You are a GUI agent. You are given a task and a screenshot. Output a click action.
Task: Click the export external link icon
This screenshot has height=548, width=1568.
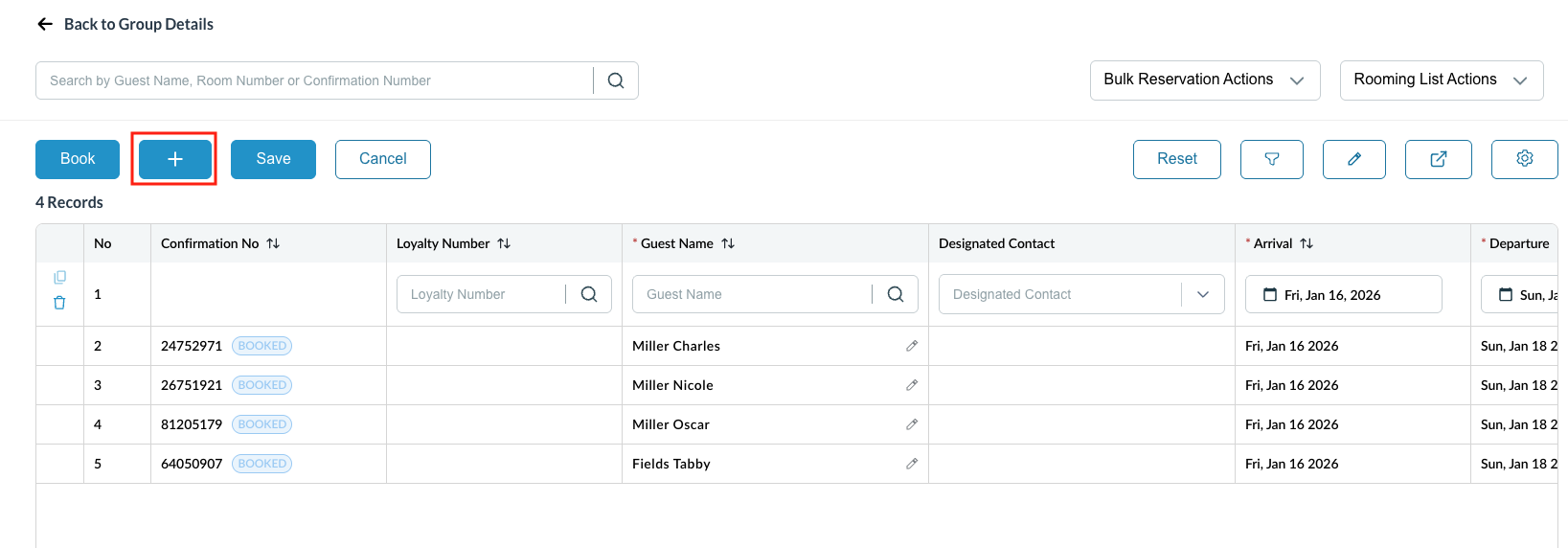1438,159
